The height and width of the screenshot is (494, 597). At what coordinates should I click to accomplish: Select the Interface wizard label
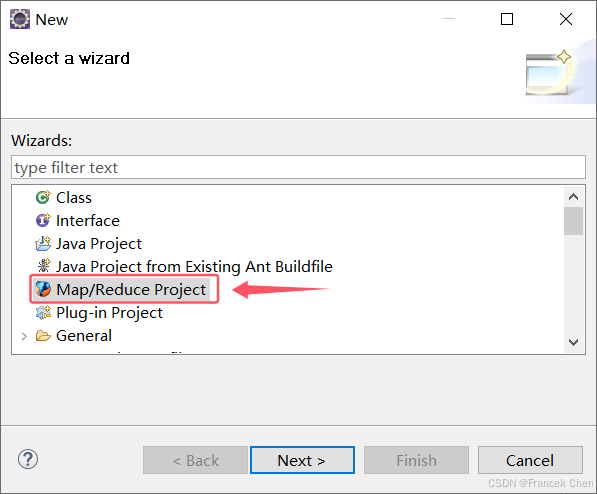click(x=88, y=221)
